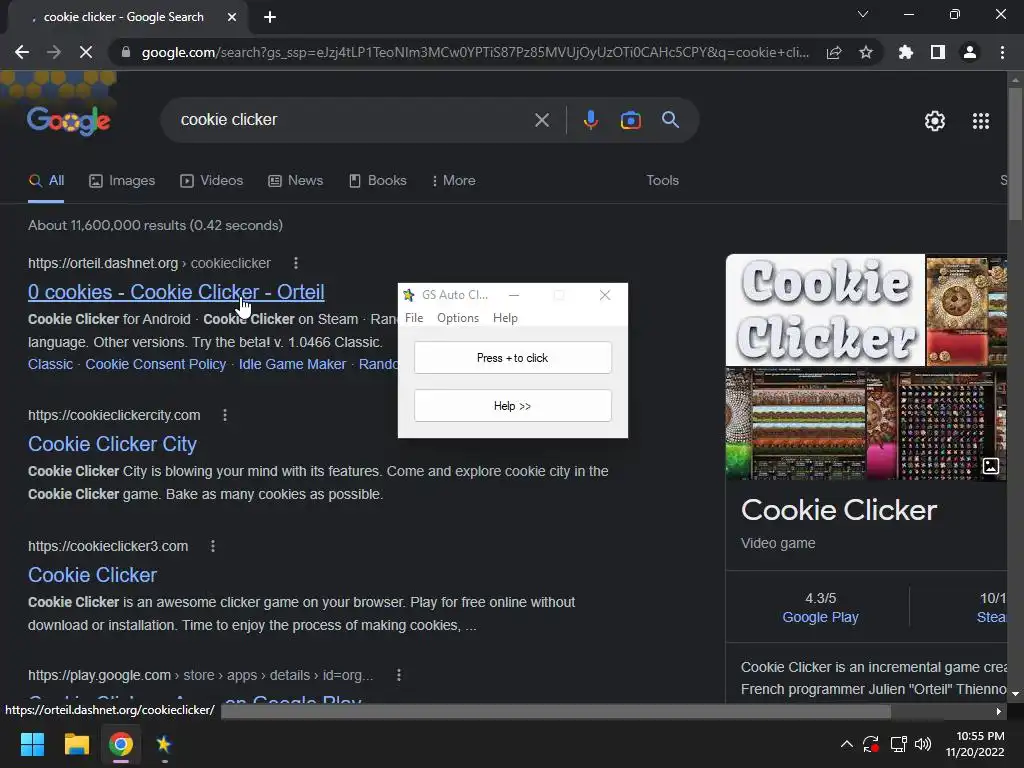Click the browser forward arrow
Image resolution: width=1024 pixels, height=768 pixels.
tap(54, 52)
